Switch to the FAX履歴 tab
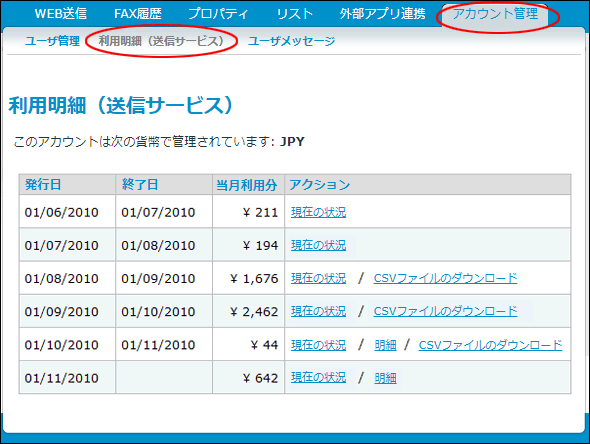 [138, 14]
